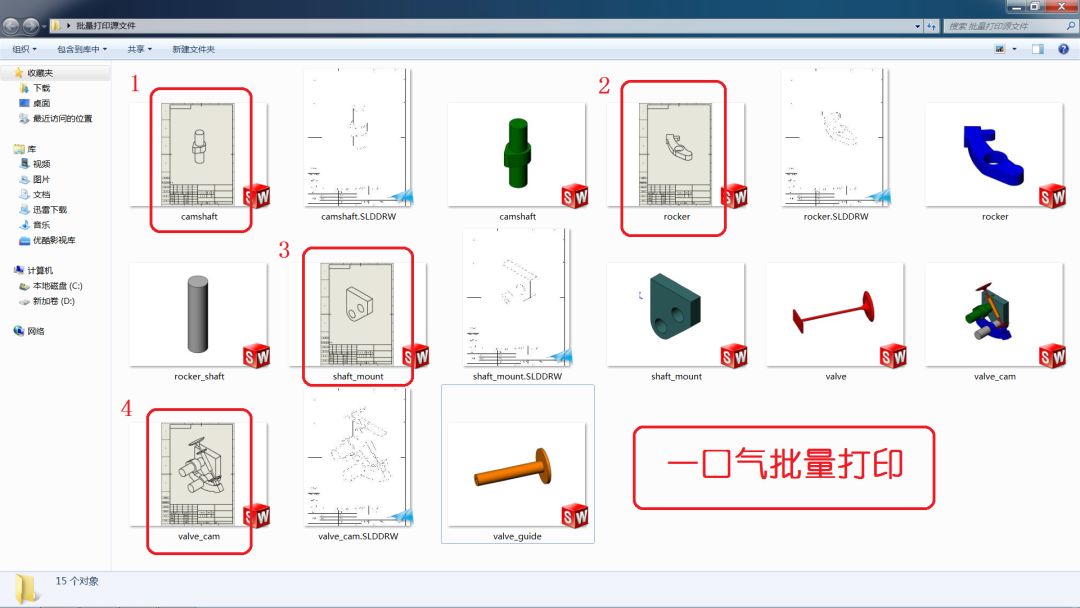Select the shaft_mount.SLDDRW file
This screenshot has width=1080, height=608.
pyautogui.click(x=517, y=297)
